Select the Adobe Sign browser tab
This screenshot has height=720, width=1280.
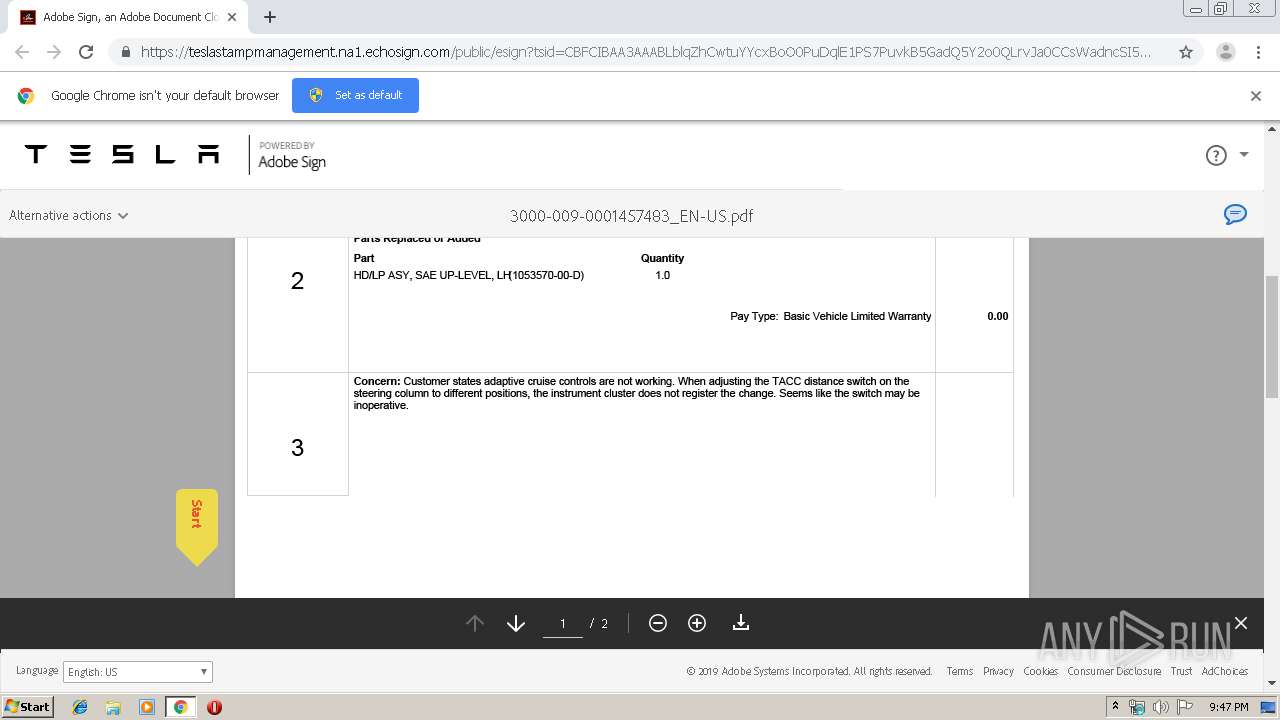(x=128, y=17)
